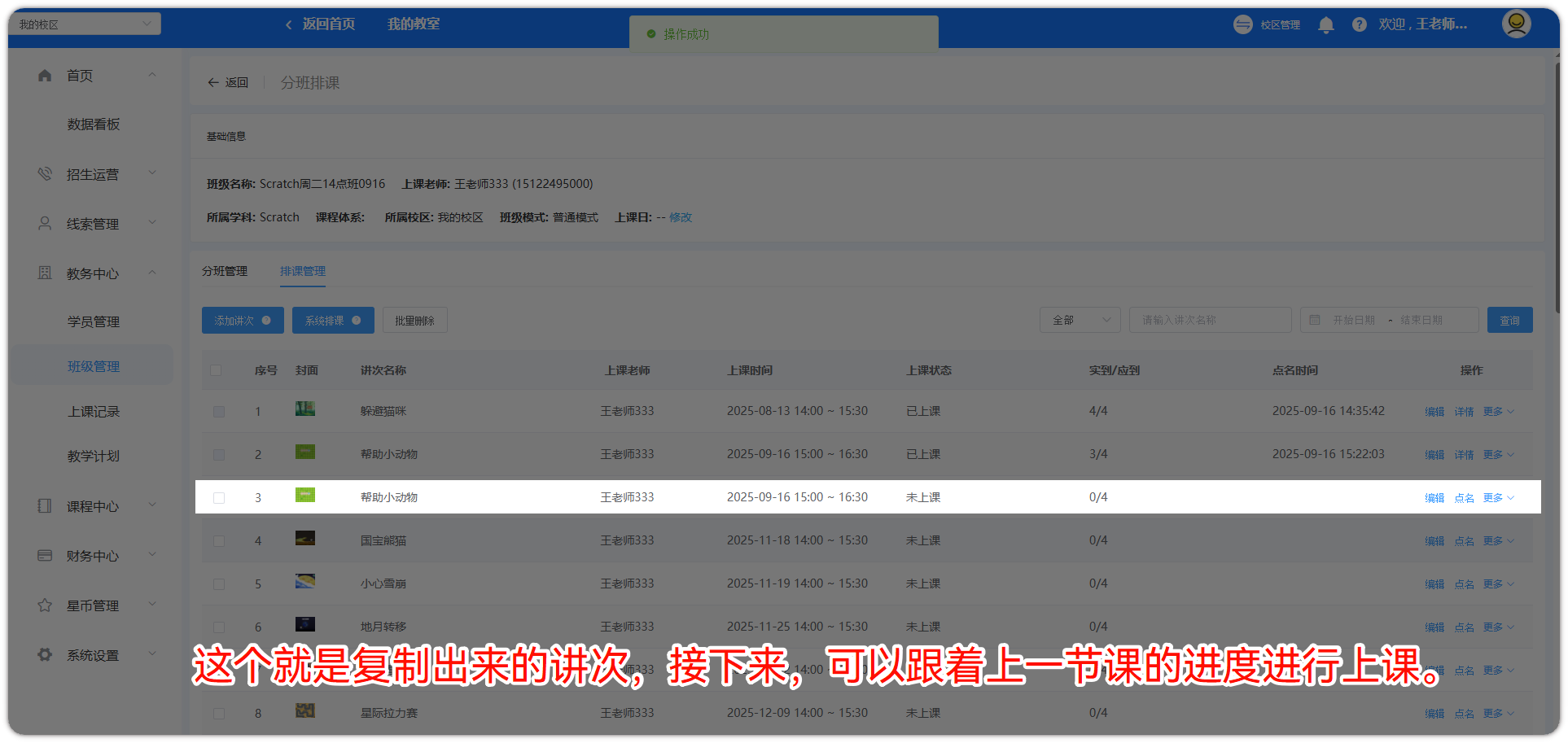The height and width of the screenshot is (743, 1568).
Task: Open the notification bell
Action: [1326, 24]
